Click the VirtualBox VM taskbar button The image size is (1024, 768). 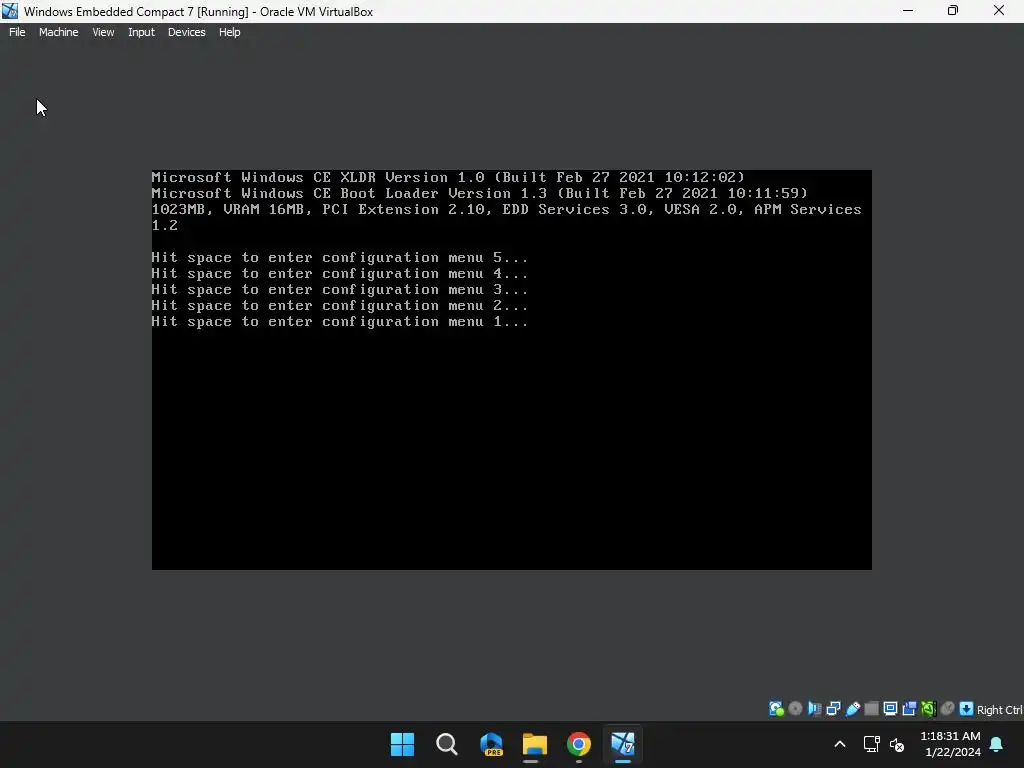623,744
